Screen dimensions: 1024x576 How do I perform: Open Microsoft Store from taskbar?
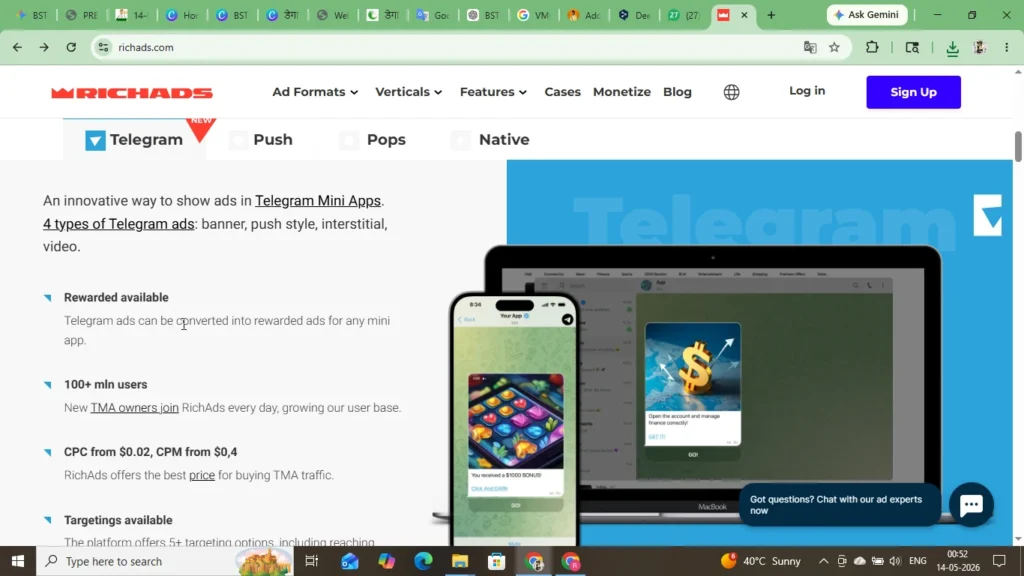coord(496,561)
